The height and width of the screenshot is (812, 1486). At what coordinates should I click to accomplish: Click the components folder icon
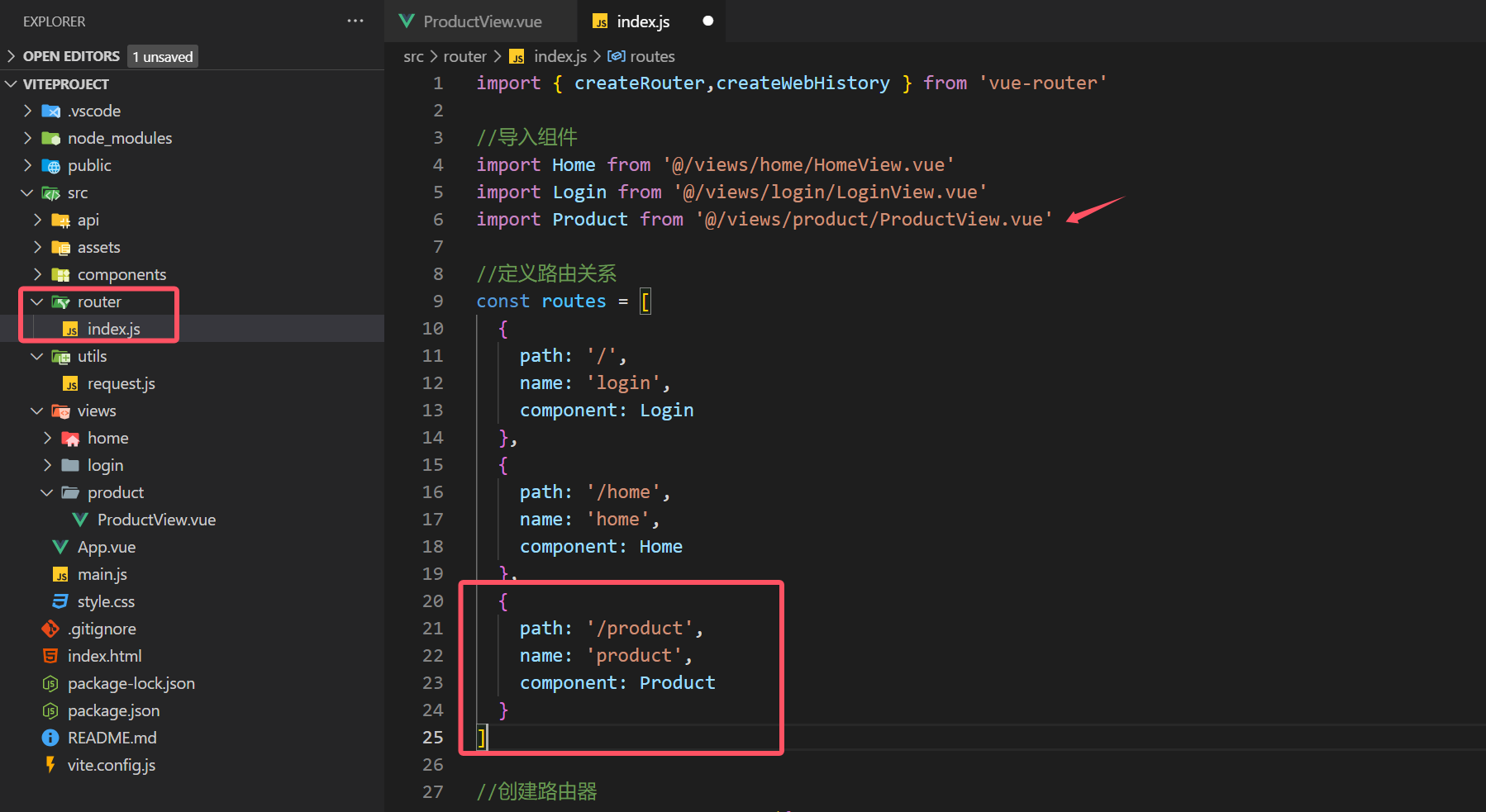point(61,275)
